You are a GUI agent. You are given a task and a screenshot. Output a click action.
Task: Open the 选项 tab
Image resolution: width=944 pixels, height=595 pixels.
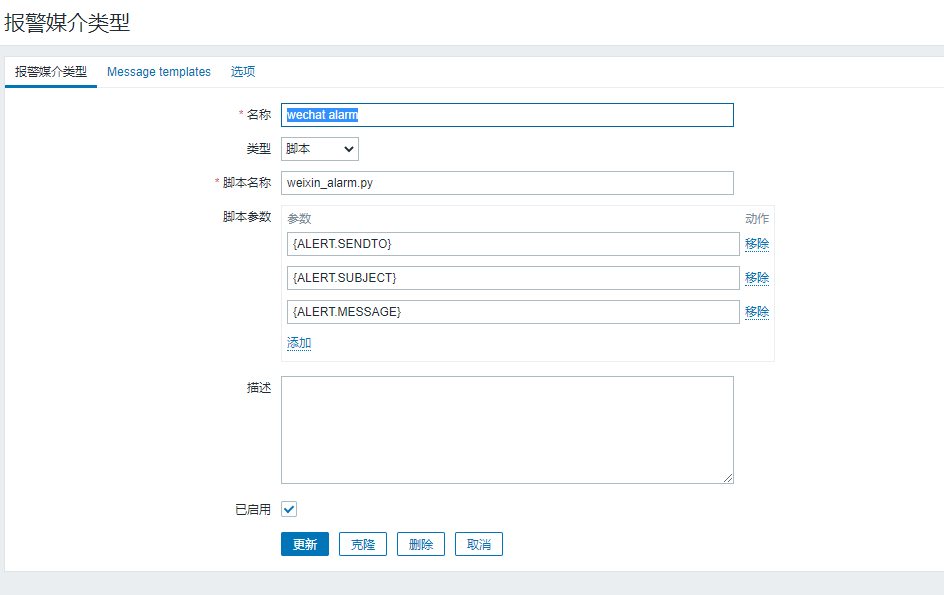243,72
